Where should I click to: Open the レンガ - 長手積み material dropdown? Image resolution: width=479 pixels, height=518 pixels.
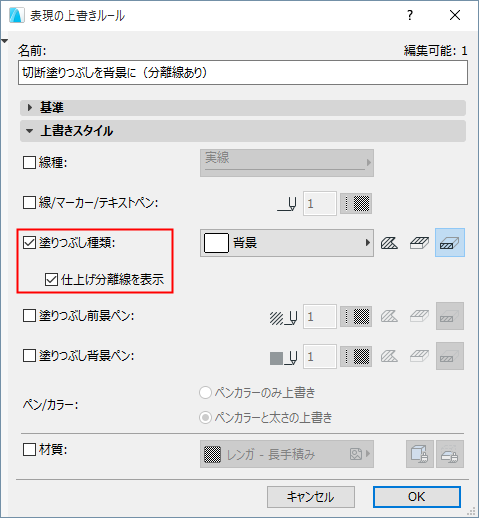pyautogui.click(x=287, y=454)
